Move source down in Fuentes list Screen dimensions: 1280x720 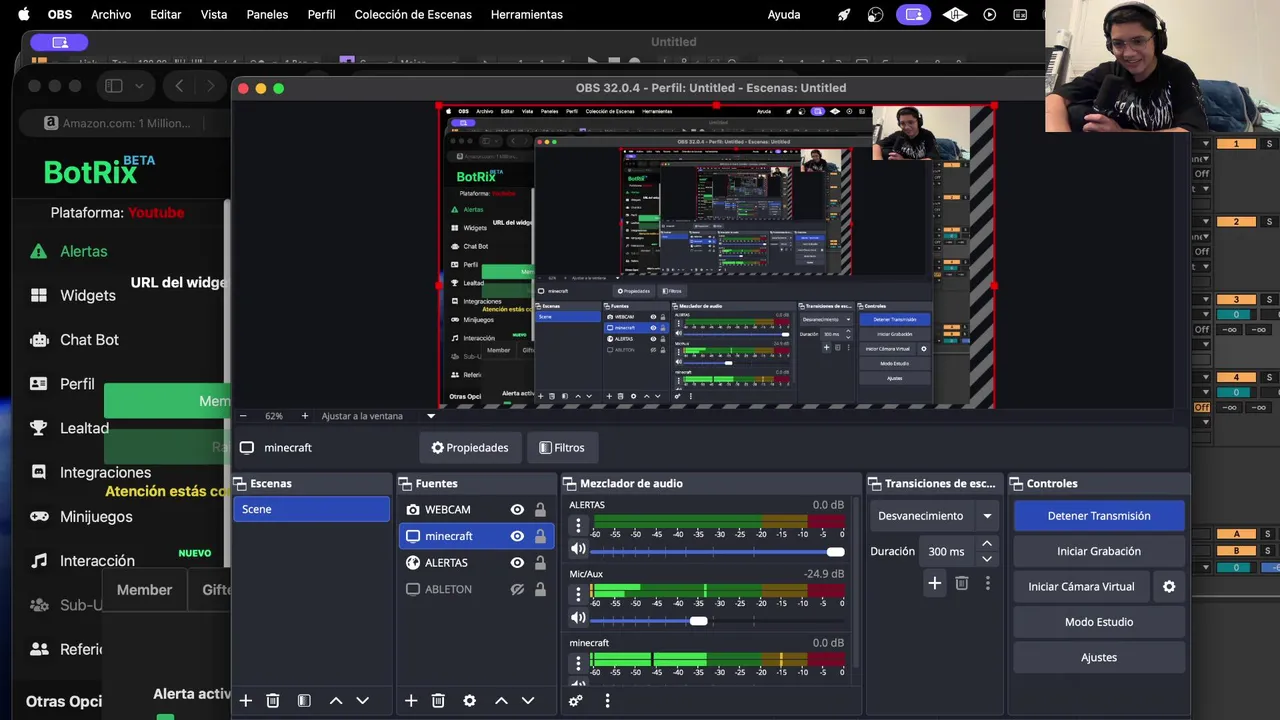528,701
